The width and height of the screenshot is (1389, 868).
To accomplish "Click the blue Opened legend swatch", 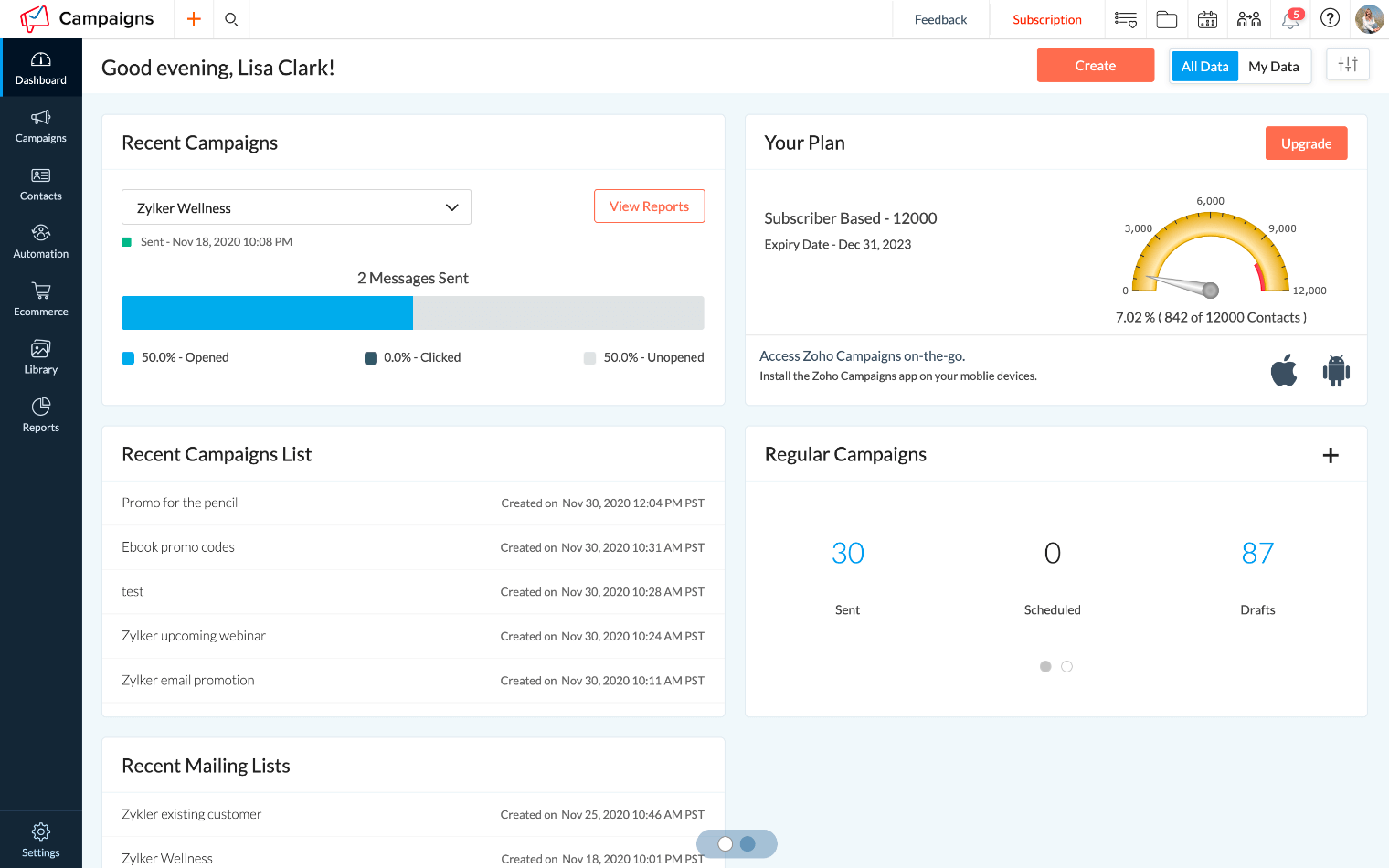I will tap(128, 357).
